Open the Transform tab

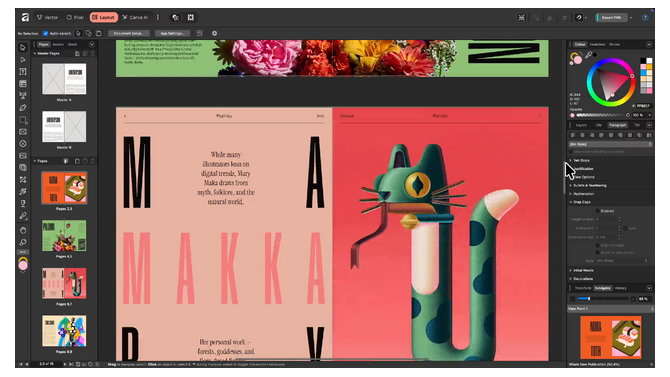pyautogui.click(x=583, y=288)
